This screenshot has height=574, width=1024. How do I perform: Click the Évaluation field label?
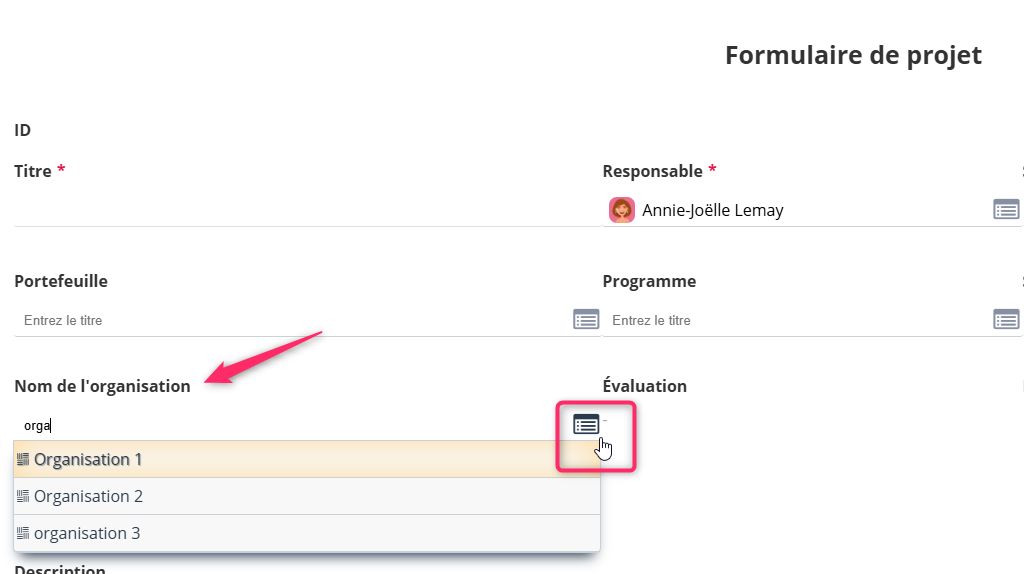point(644,386)
